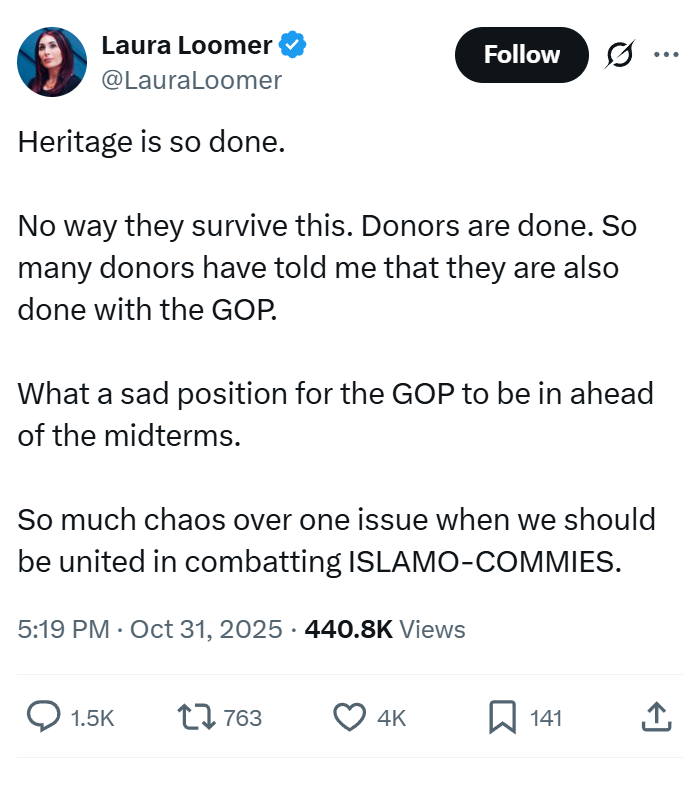Click the @LauraLoomer handle

coord(191,79)
